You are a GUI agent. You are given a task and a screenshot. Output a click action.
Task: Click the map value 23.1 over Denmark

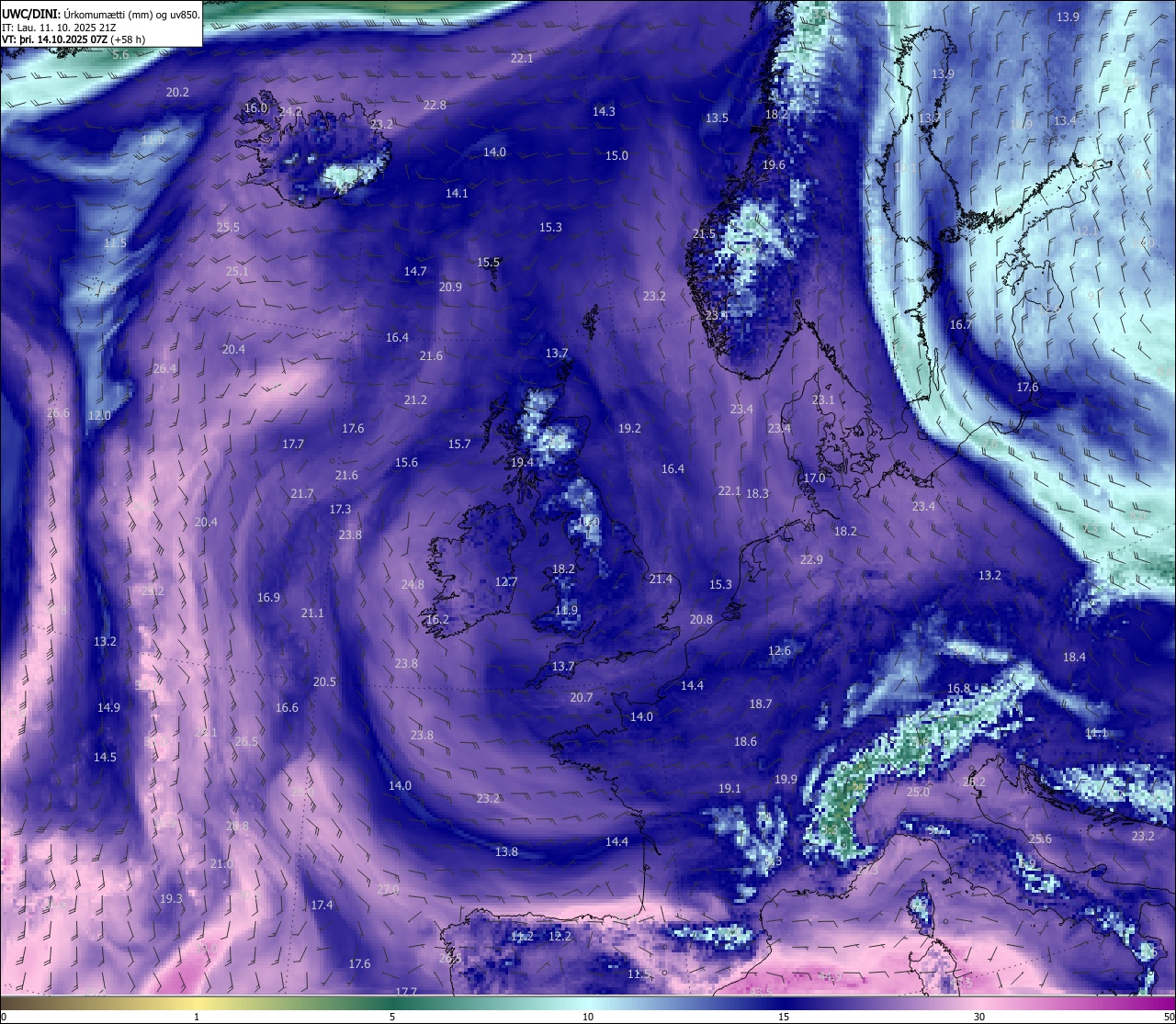[x=823, y=400]
